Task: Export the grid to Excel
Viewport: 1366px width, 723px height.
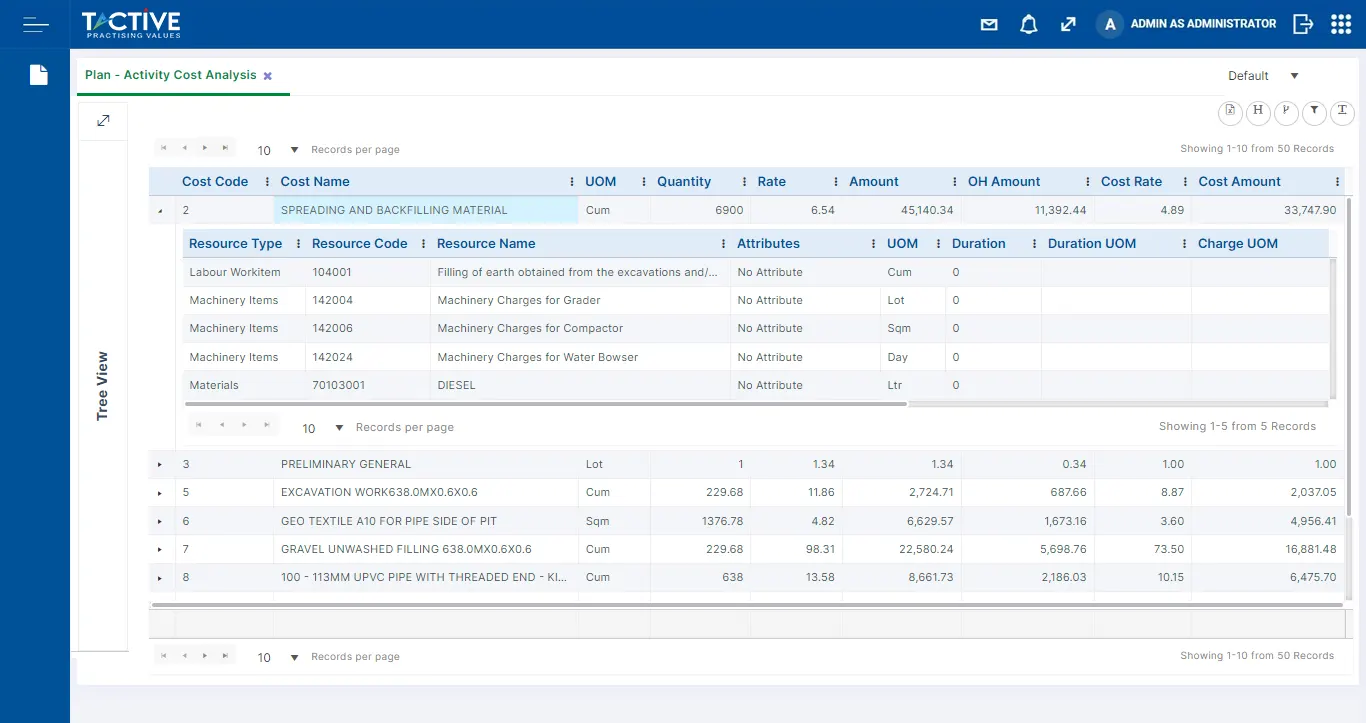Action: tap(1230, 112)
